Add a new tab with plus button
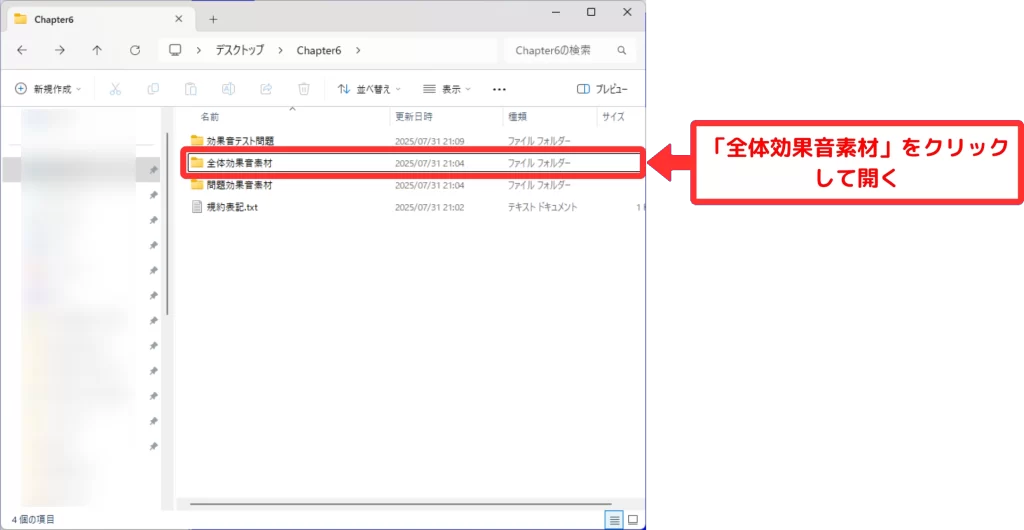Screen dimensions: 1024x530 [213, 18]
